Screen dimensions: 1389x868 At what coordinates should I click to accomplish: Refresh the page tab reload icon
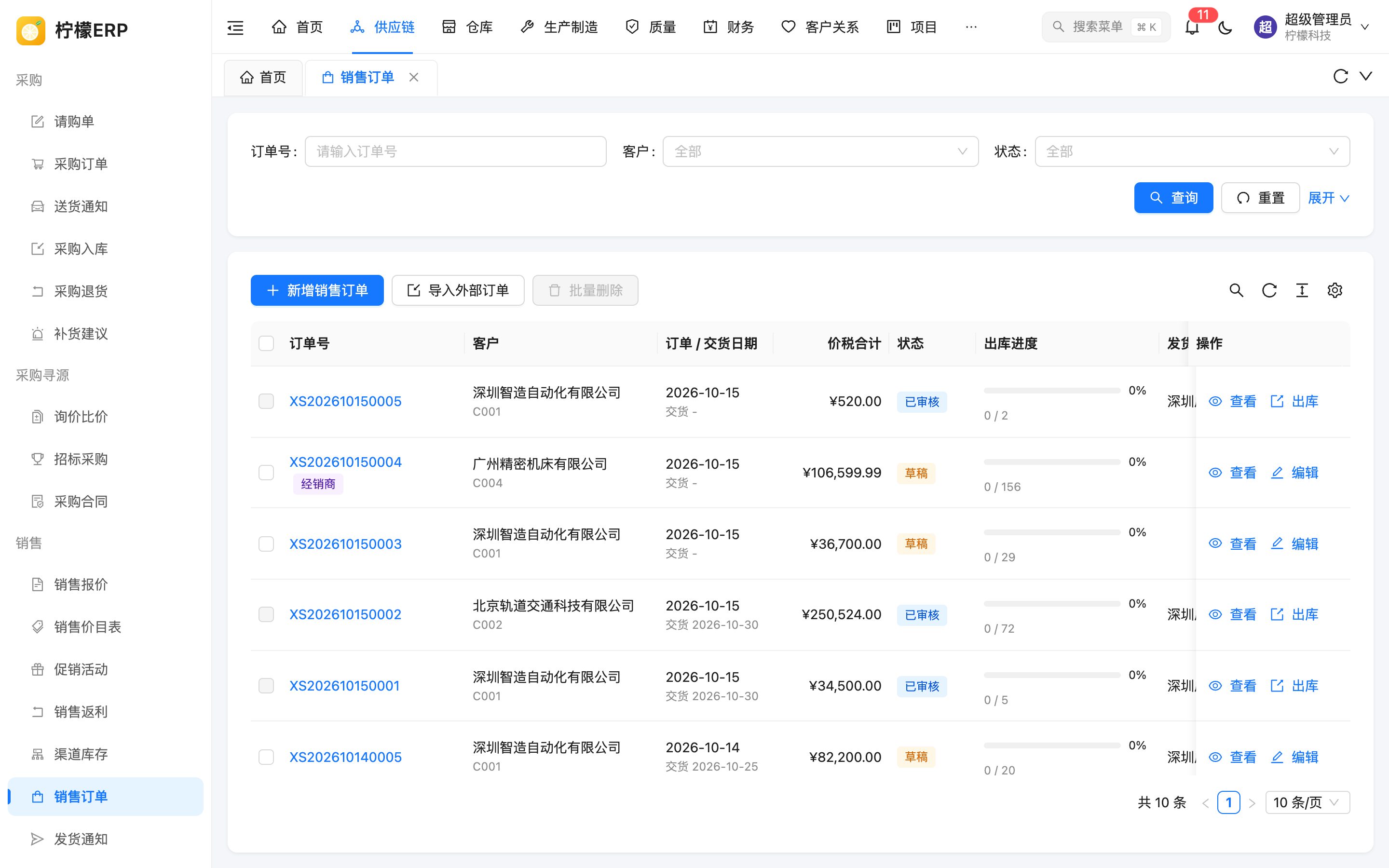pyautogui.click(x=1340, y=76)
